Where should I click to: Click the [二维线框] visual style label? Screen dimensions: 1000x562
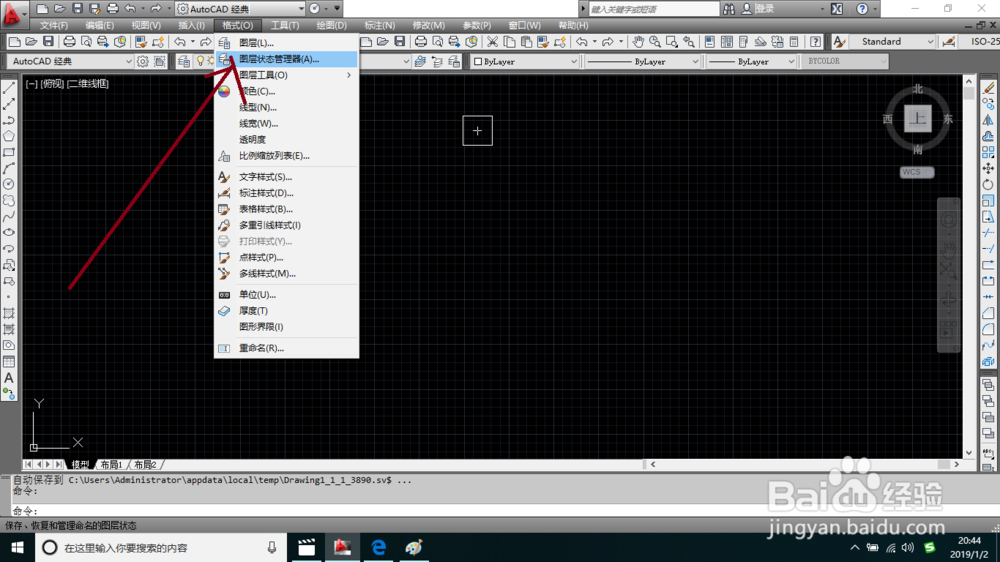coord(89,84)
